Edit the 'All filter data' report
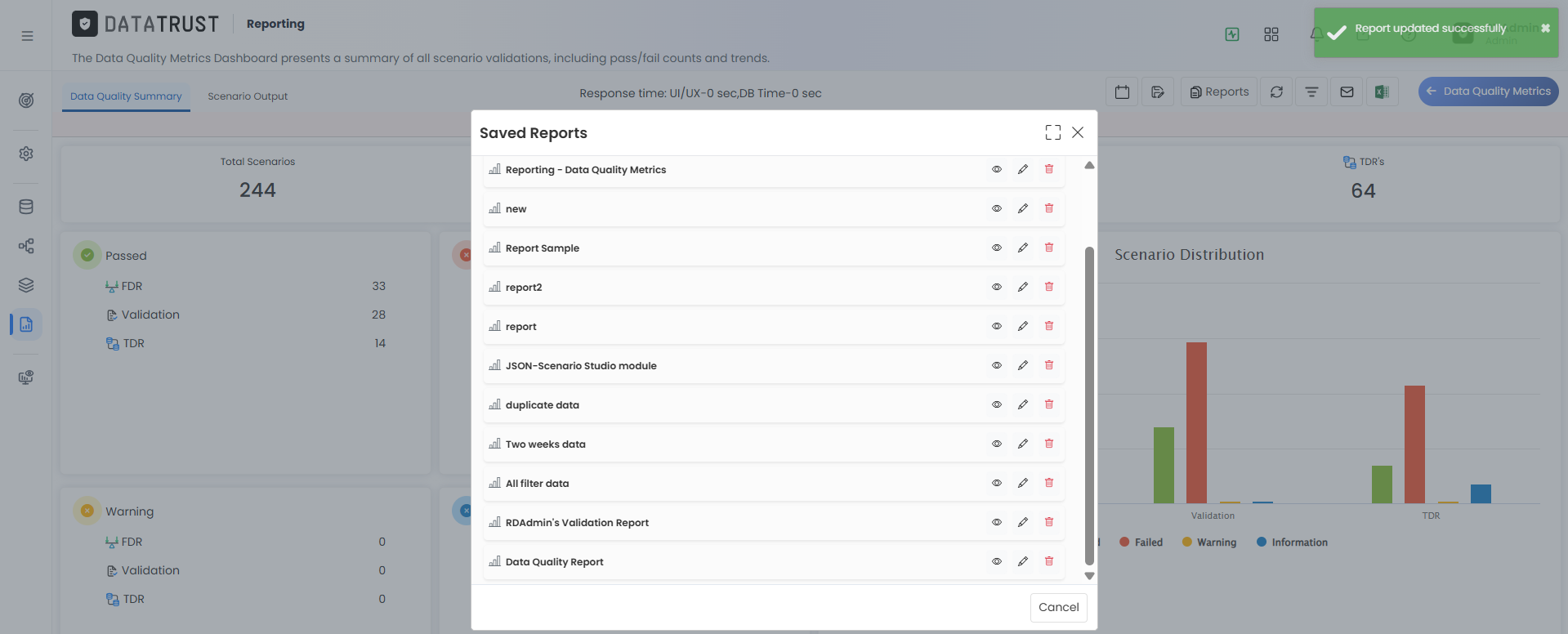Image resolution: width=1568 pixels, height=634 pixels. pos(1023,483)
